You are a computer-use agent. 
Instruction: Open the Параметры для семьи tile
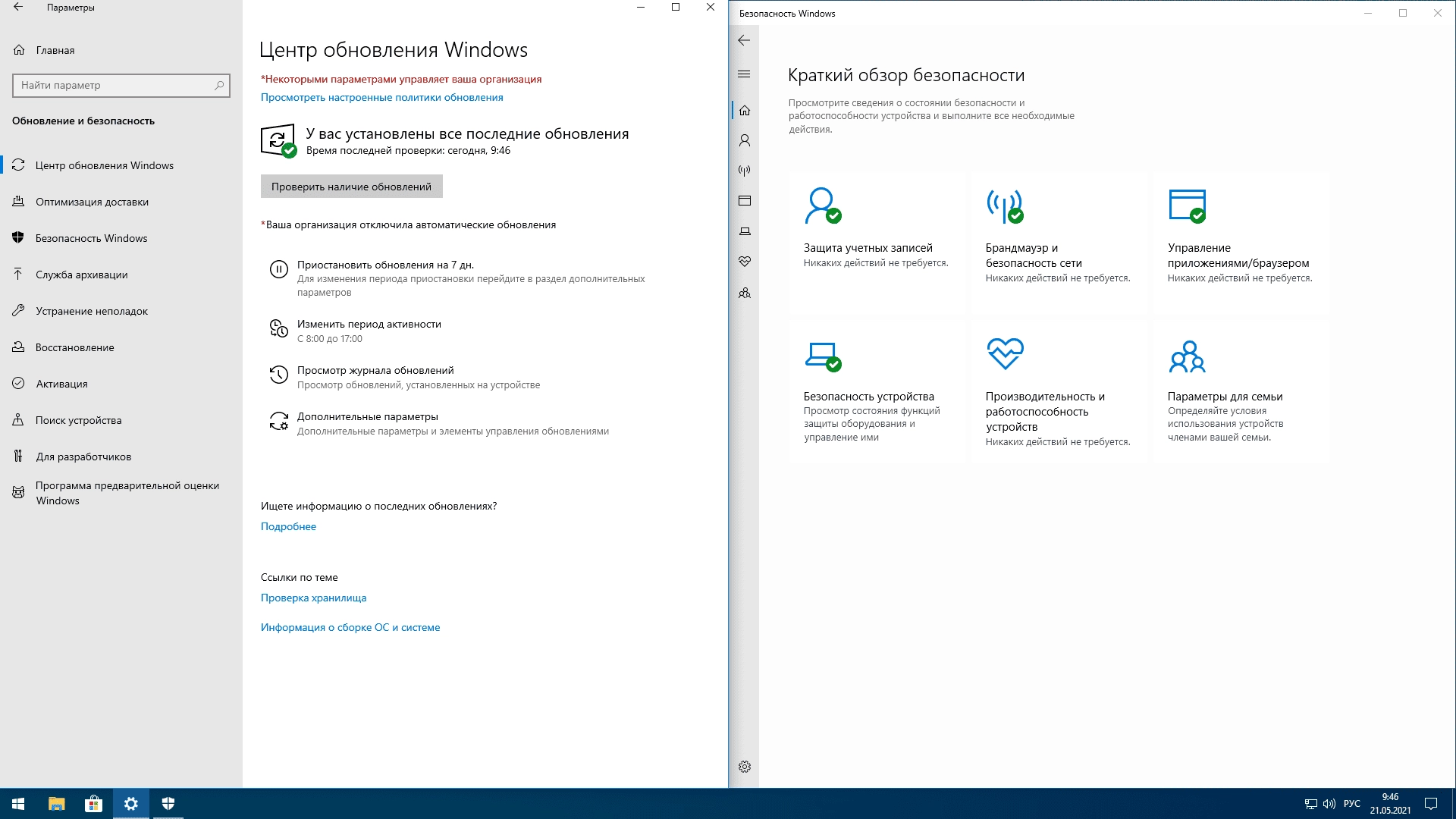coord(1241,391)
